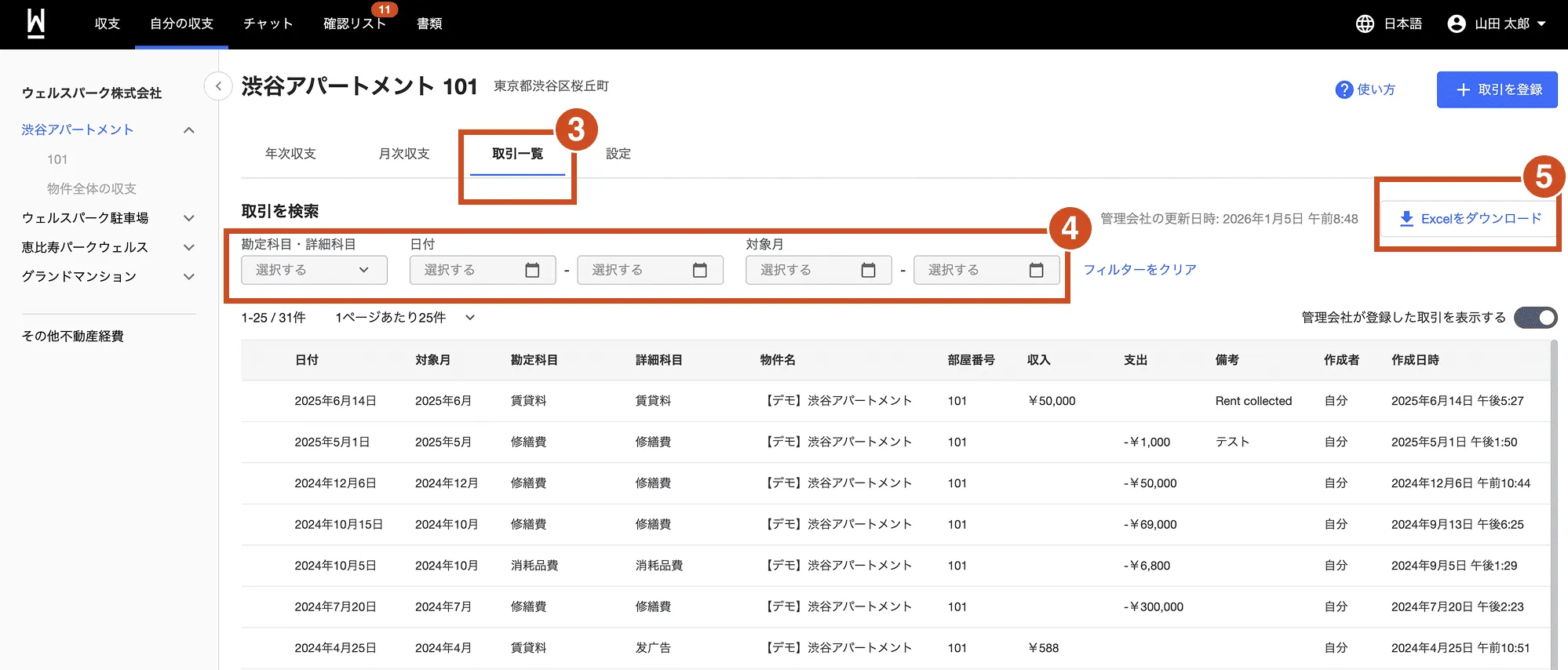Image resolution: width=1568 pixels, height=670 pixels.
Task: Click the テスト note cell
Action: (x=1232, y=442)
